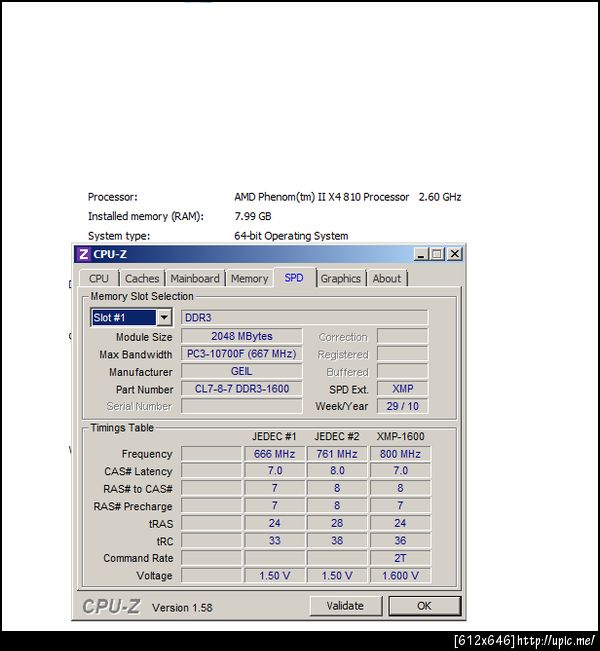
Task: Click the CL7-8-7 DDR3-1600 part number field
Action: tap(242, 389)
